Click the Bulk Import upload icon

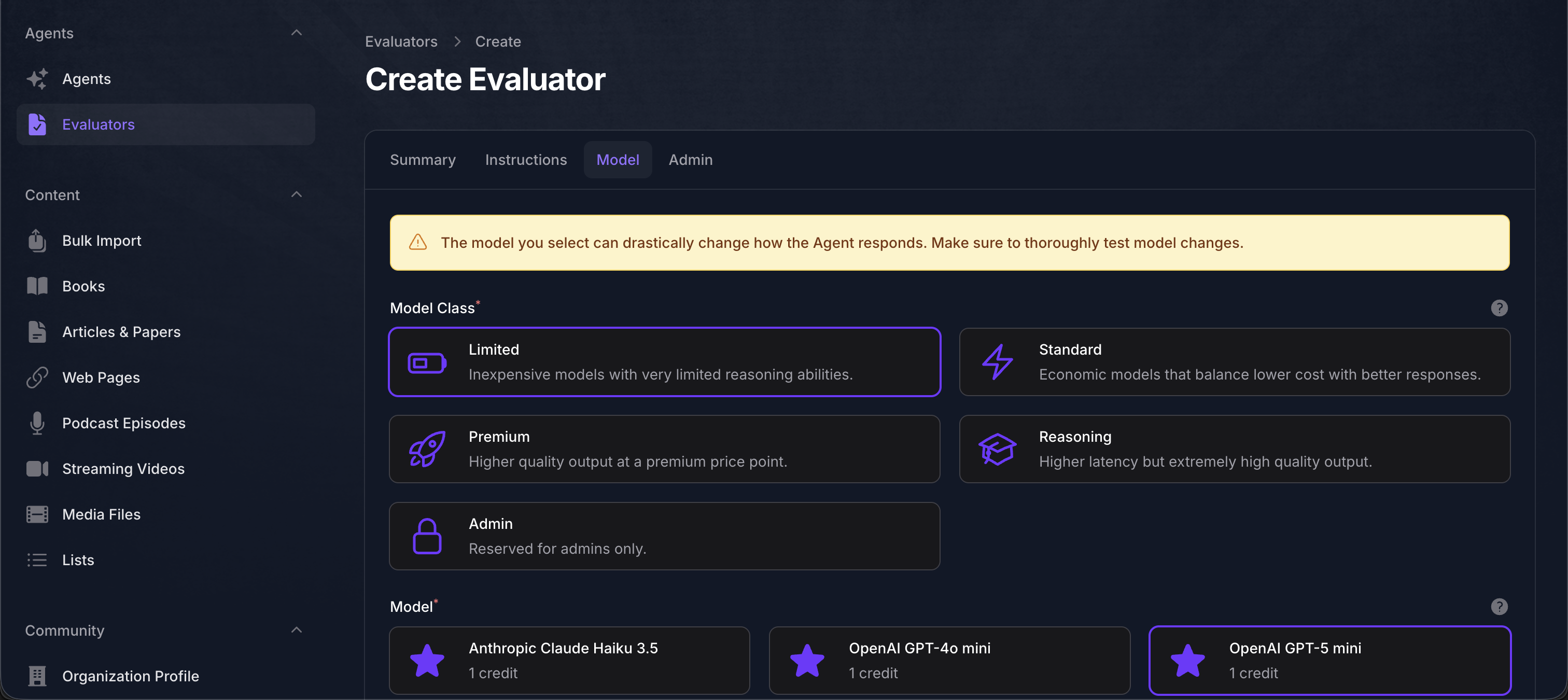[x=37, y=241]
